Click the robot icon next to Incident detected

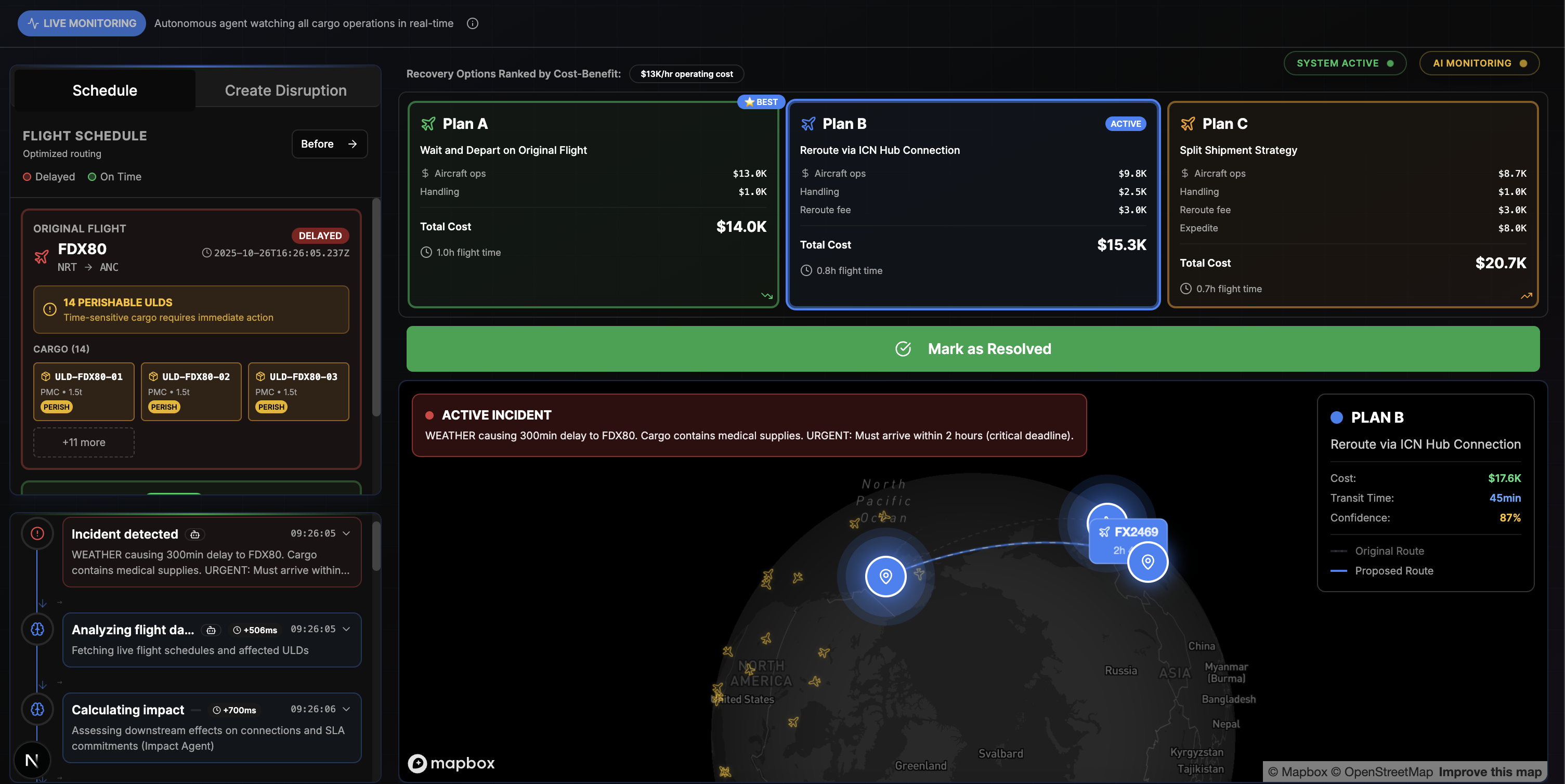[194, 534]
